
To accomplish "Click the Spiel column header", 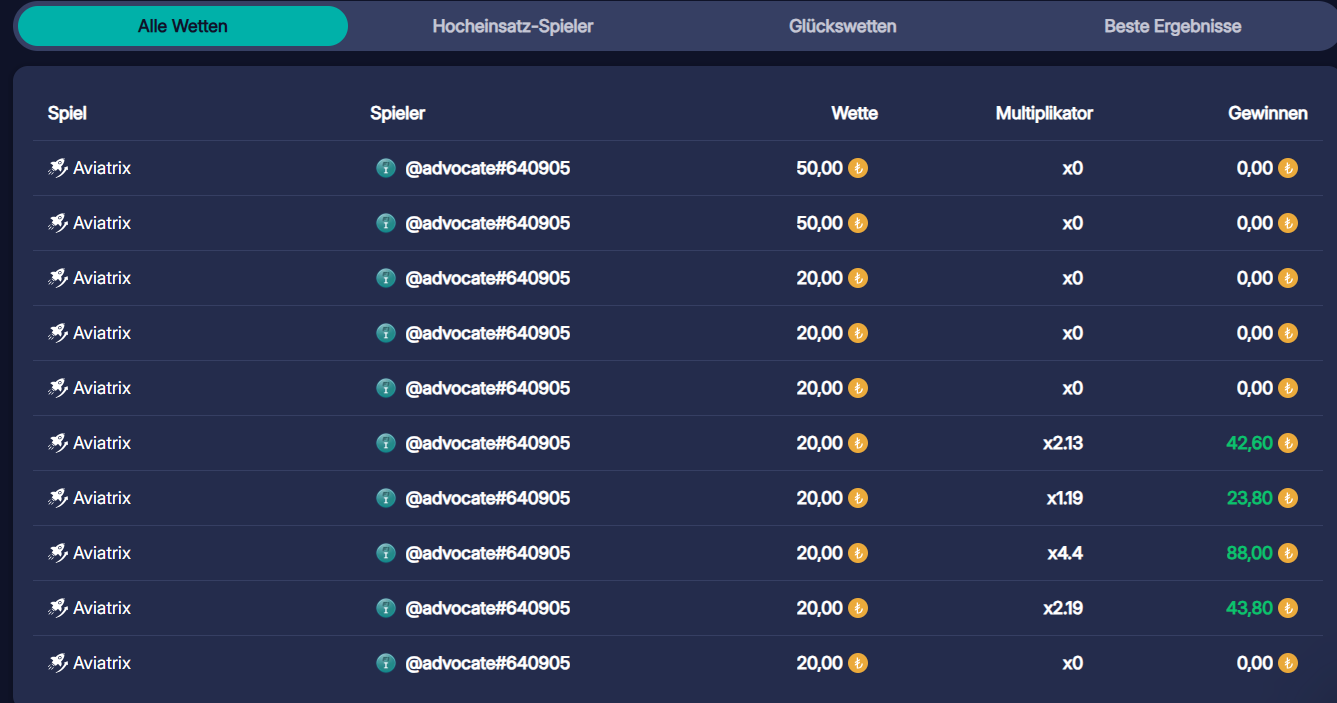I will click(67, 113).
